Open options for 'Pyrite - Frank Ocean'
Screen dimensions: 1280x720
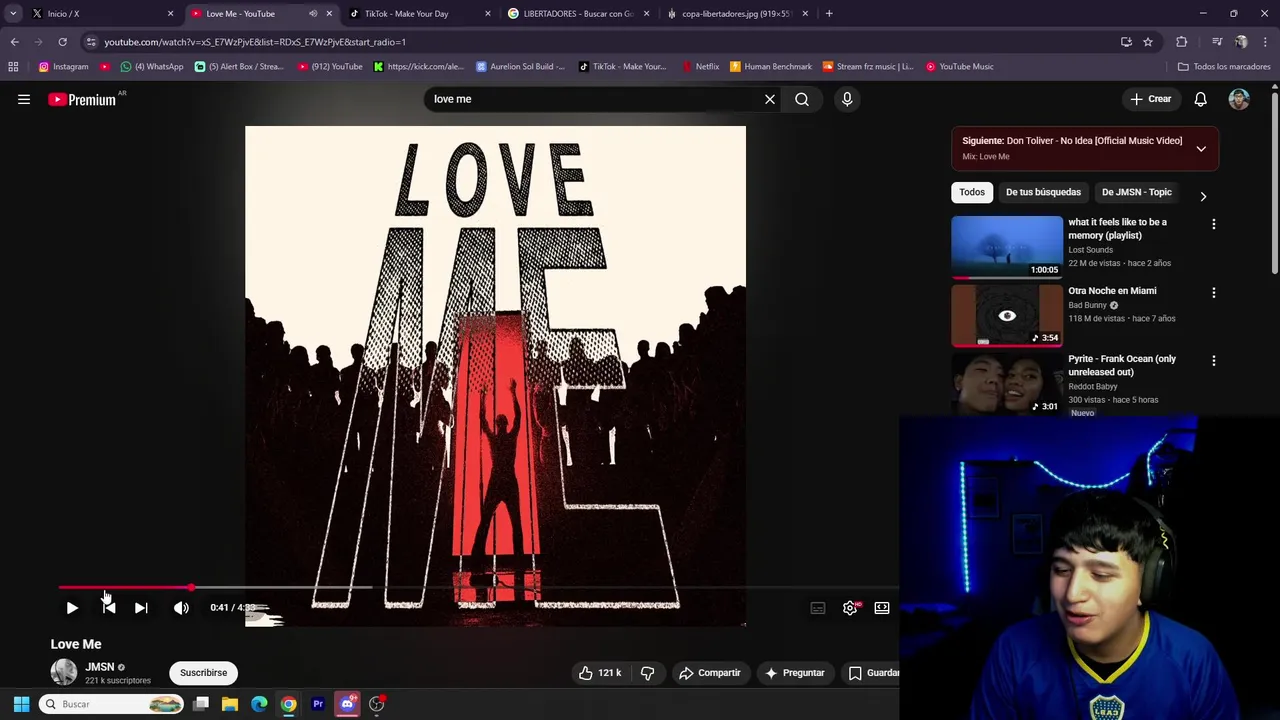click(1214, 361)
